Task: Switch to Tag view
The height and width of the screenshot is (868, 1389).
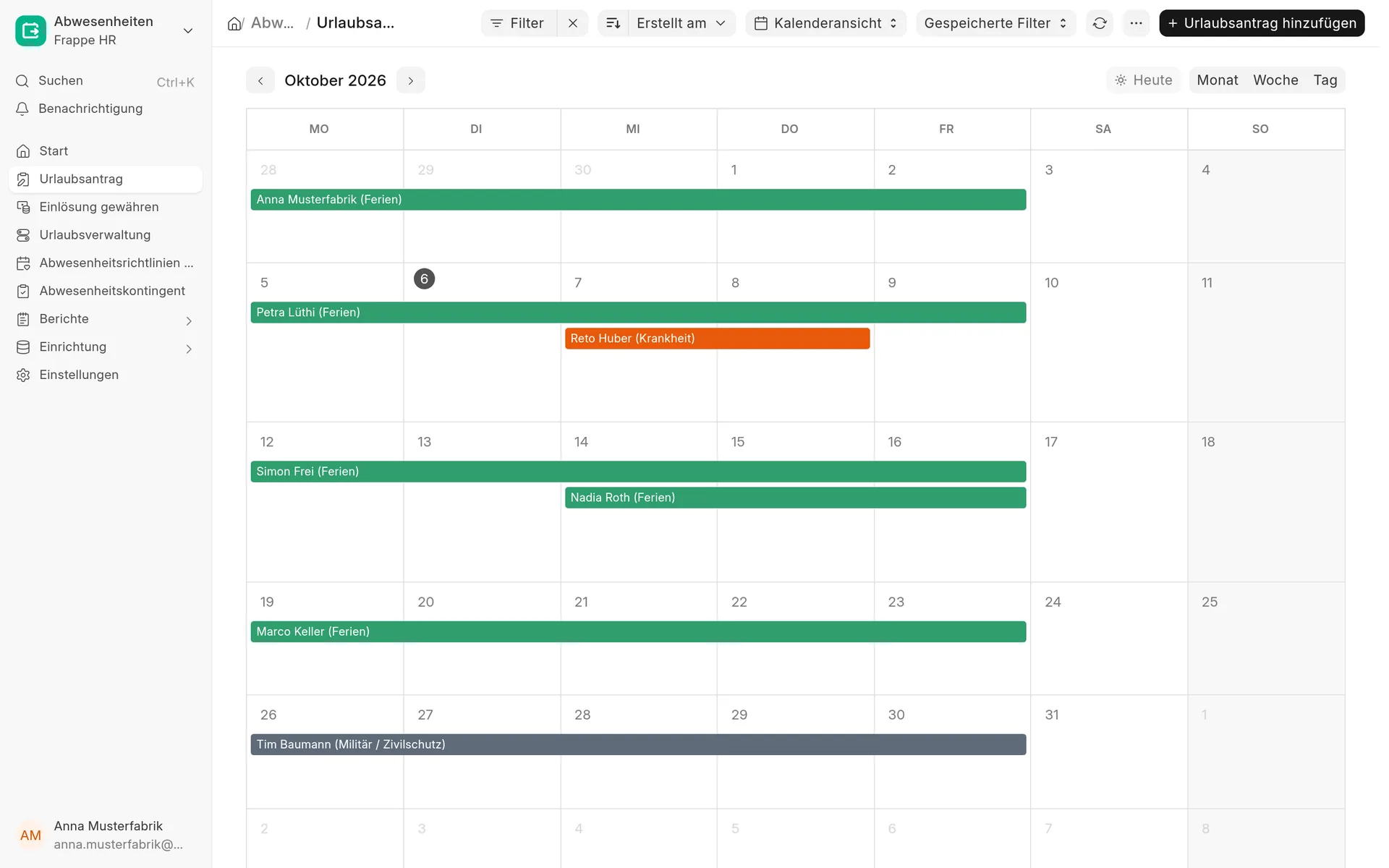Action: [1325, 80]
